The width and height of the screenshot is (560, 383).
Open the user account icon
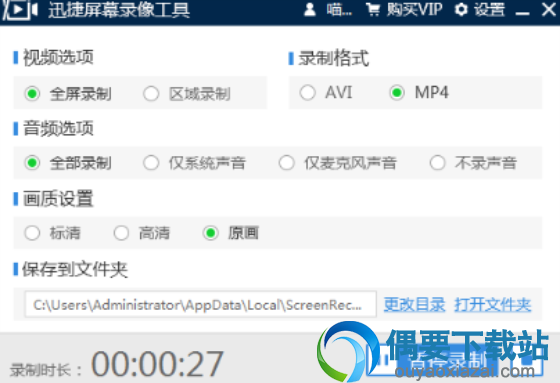[310, 10]
